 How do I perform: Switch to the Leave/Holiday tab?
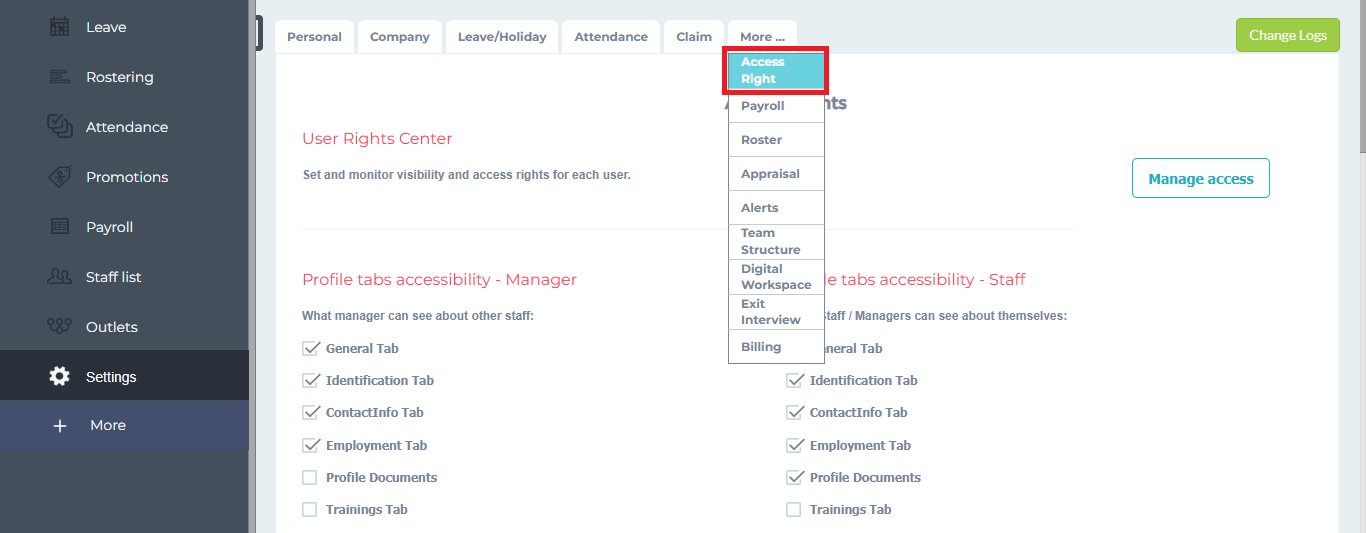[x=502, y=37]
